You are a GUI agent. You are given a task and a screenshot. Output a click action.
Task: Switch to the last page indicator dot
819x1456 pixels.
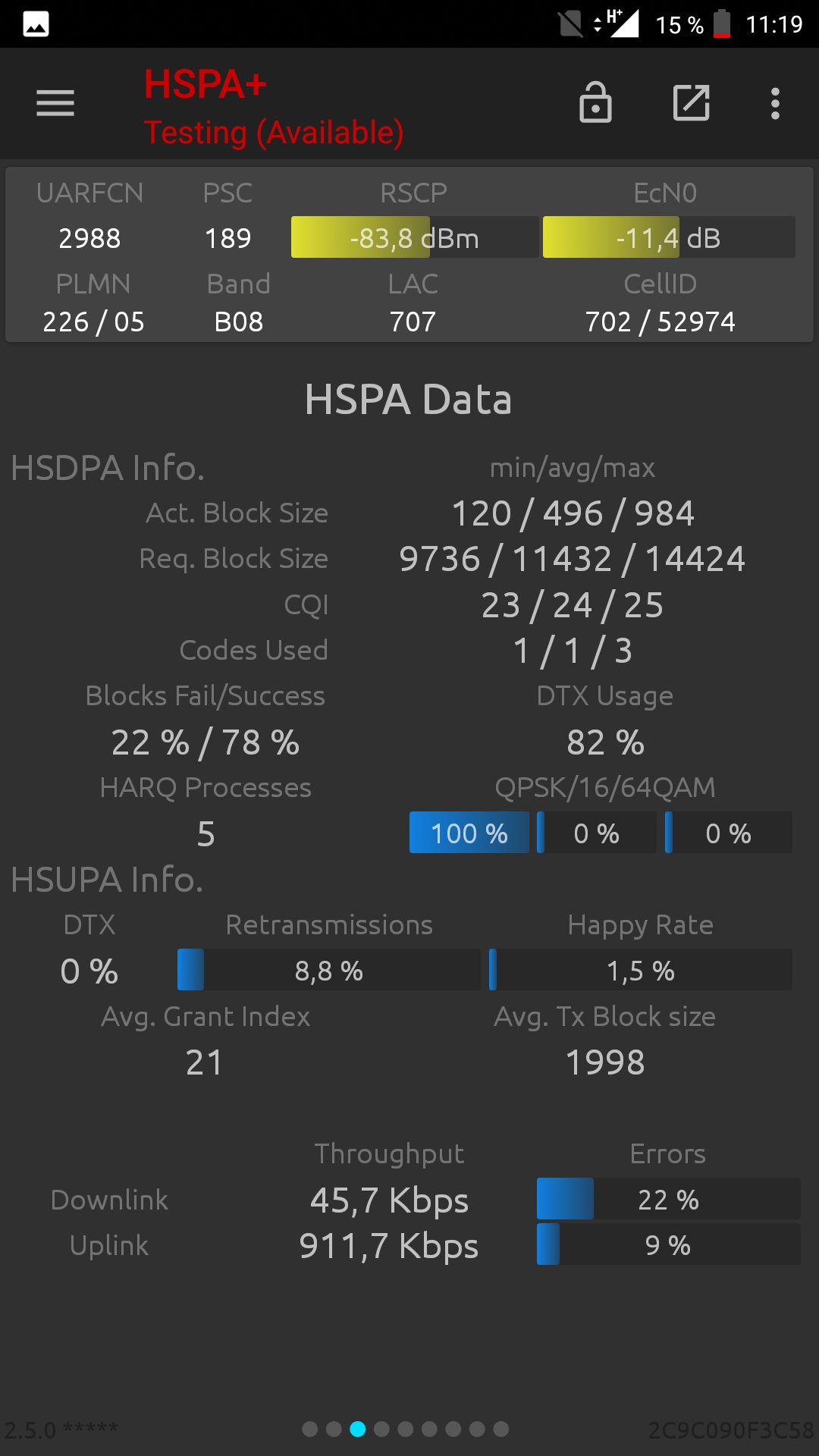coord(501,1429)
